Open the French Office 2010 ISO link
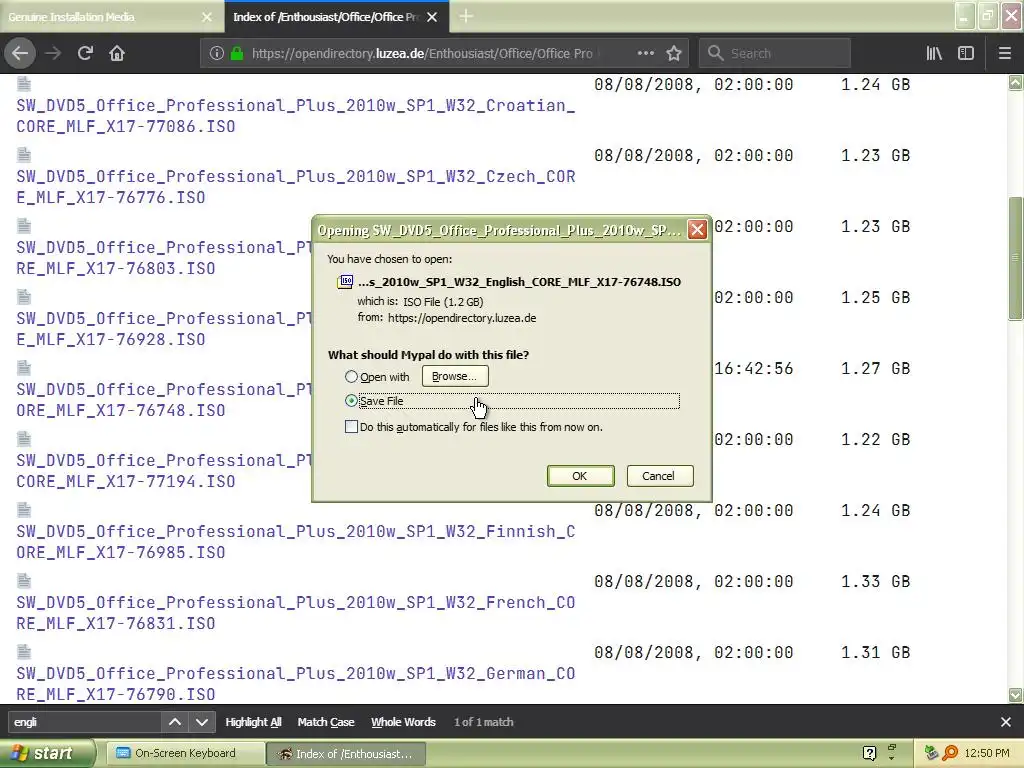Image resolution: width=1024 pixels, height=768 pixels. [x=296, y=613]
